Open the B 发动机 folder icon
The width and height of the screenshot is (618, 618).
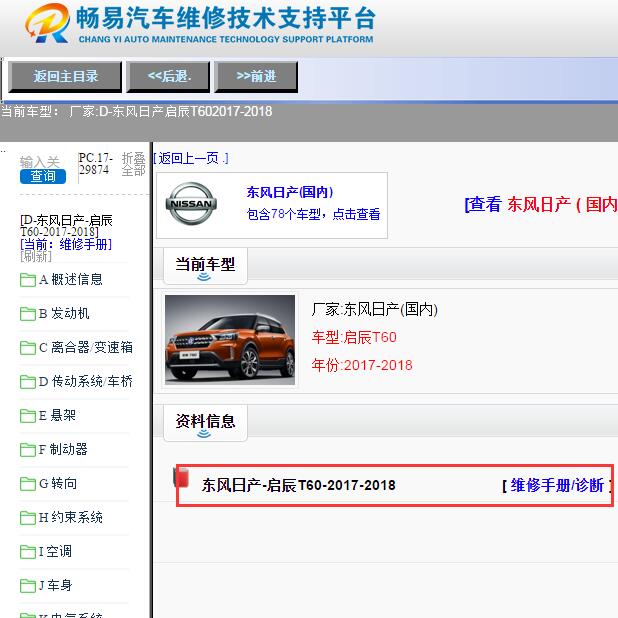click(x=28, y=314)
